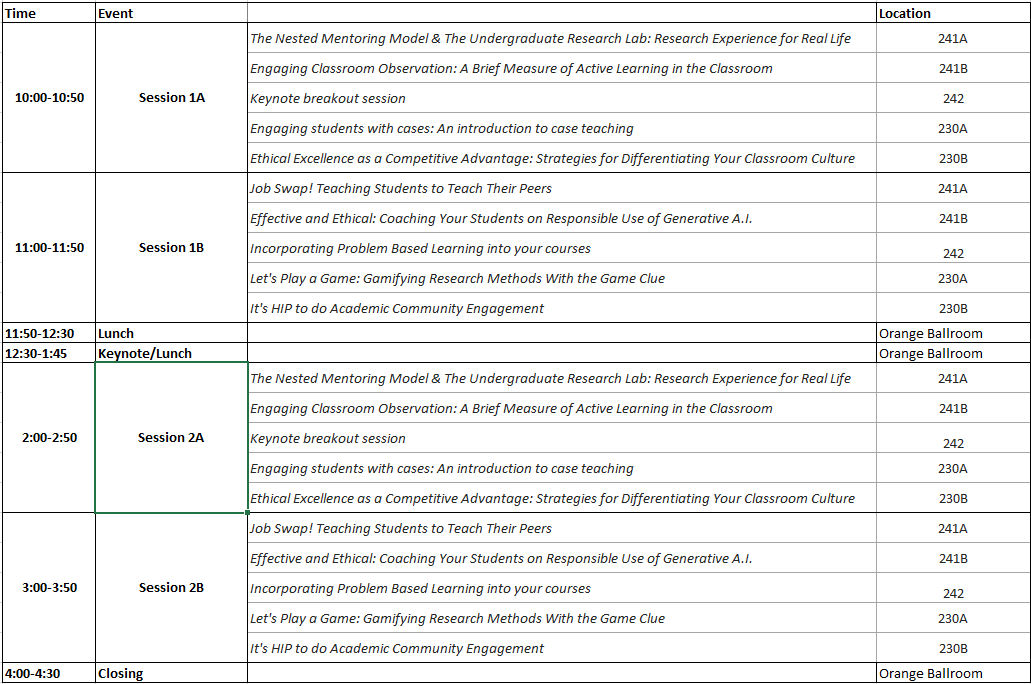This screenshot has width=1031, height=684.
Task: Click location 241A for Session 2B Job Swap
Action: click(953, 528)
